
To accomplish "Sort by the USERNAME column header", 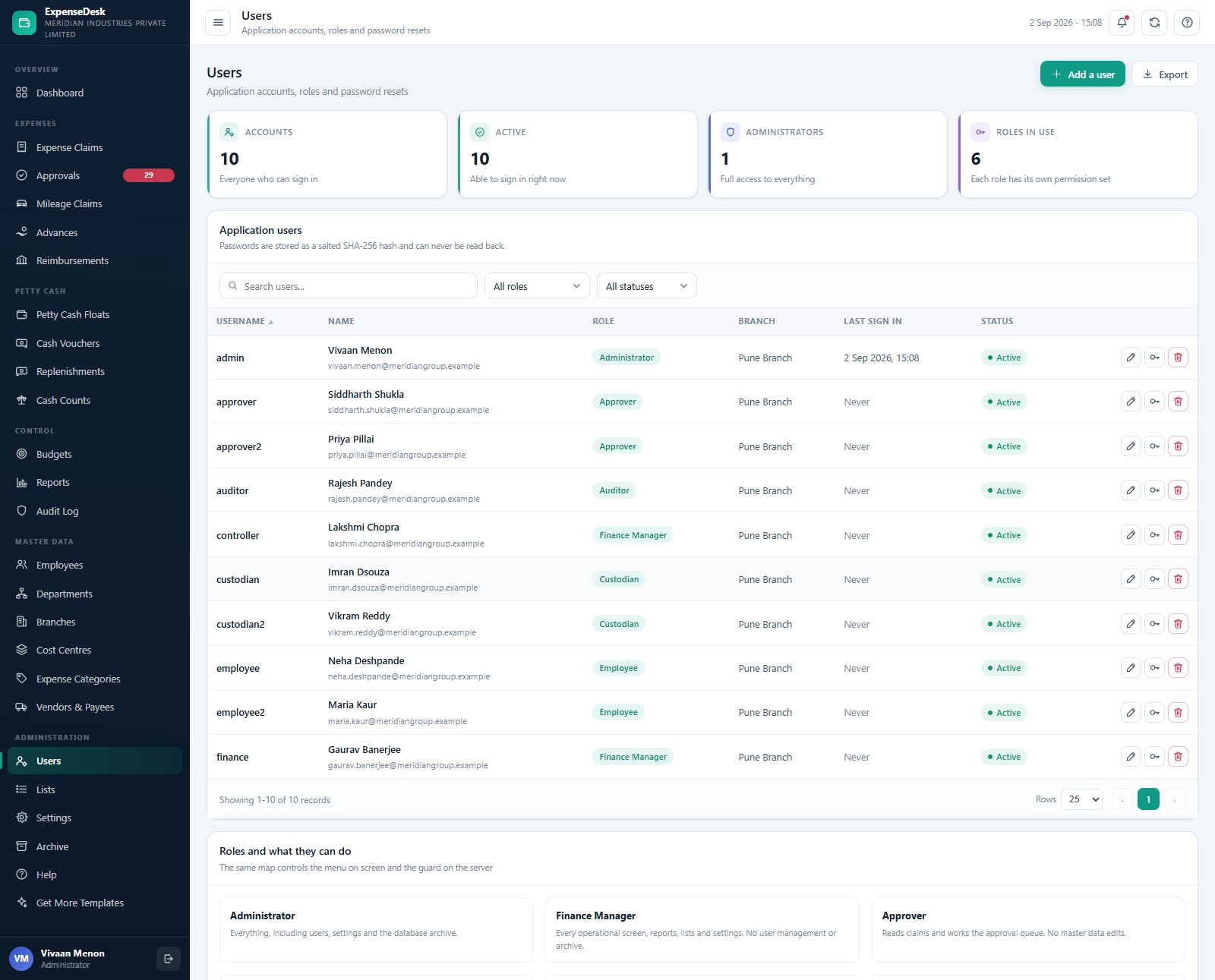I will coord(245,322).
